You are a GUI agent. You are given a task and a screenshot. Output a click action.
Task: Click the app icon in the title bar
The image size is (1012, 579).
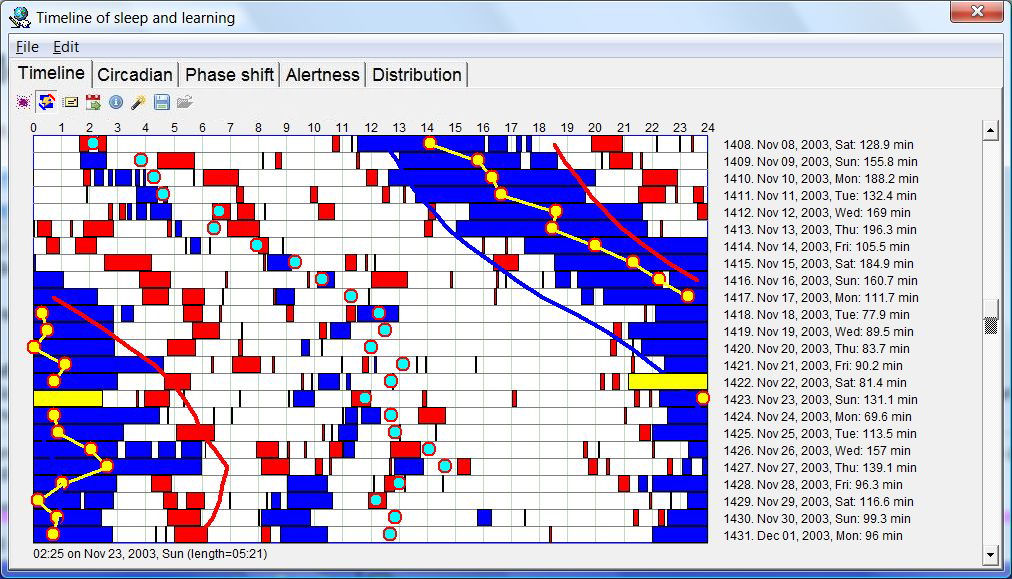pyautogui.click(x=19, y=17)
